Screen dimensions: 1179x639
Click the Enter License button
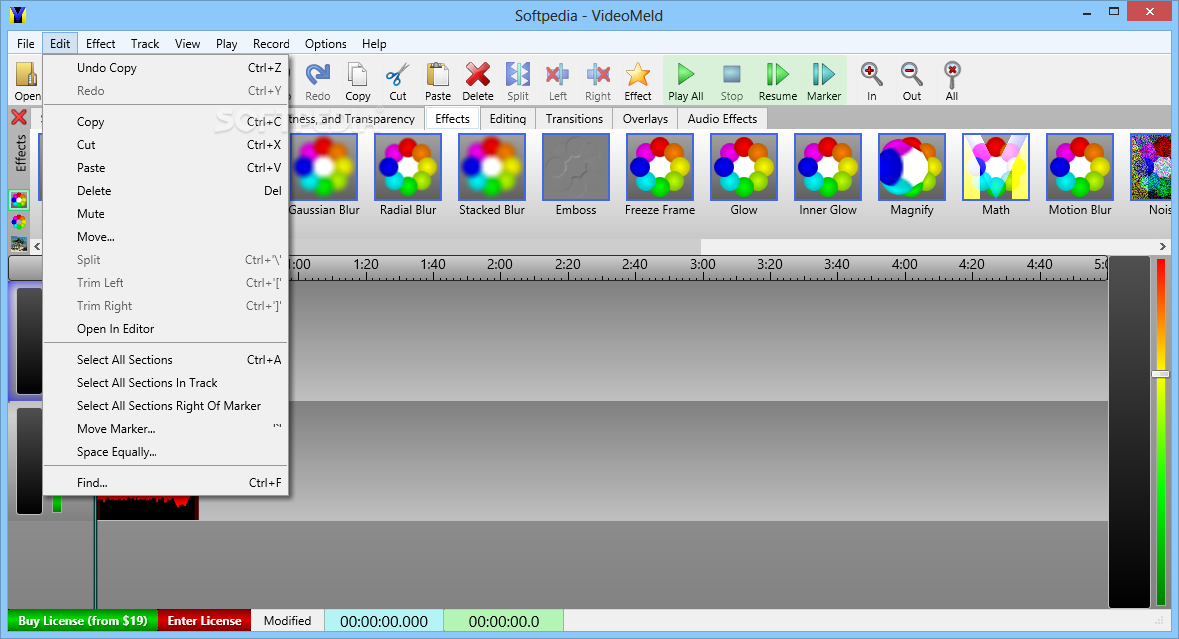point(205,620)
